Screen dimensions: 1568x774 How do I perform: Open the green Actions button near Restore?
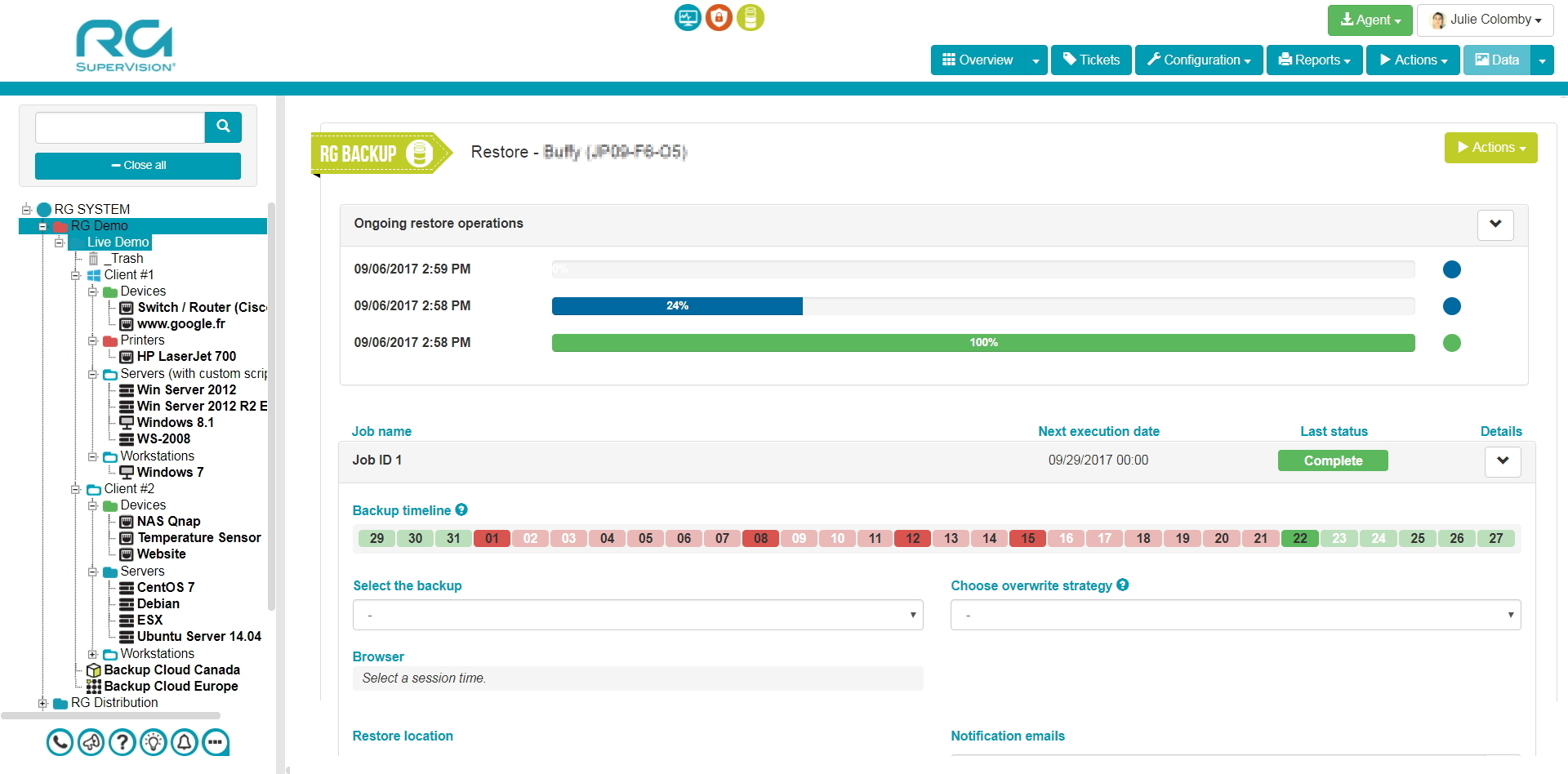tap(1490, 148)
